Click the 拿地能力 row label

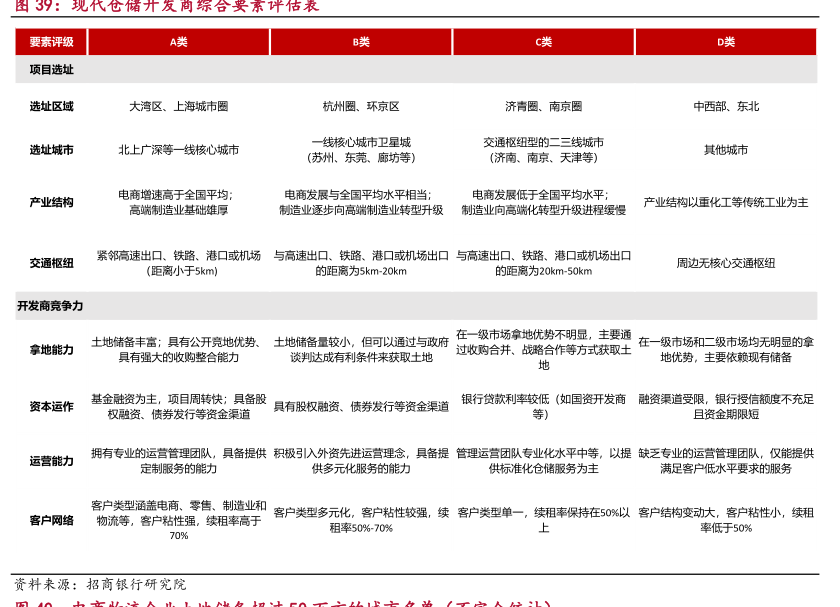click(x=51, y=350)
